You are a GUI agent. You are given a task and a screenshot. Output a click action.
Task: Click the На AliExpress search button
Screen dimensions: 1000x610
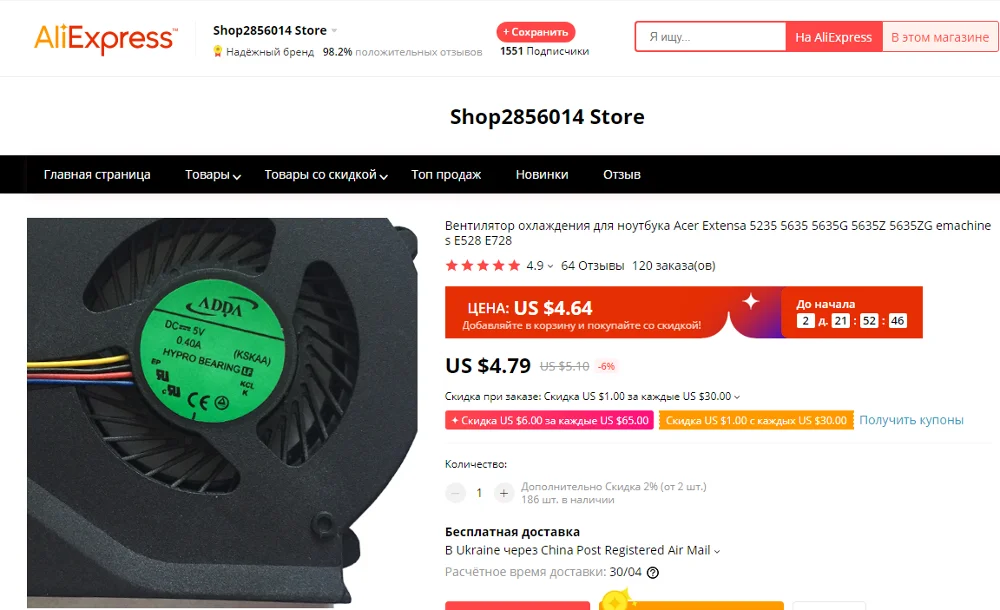pos(833,37)
